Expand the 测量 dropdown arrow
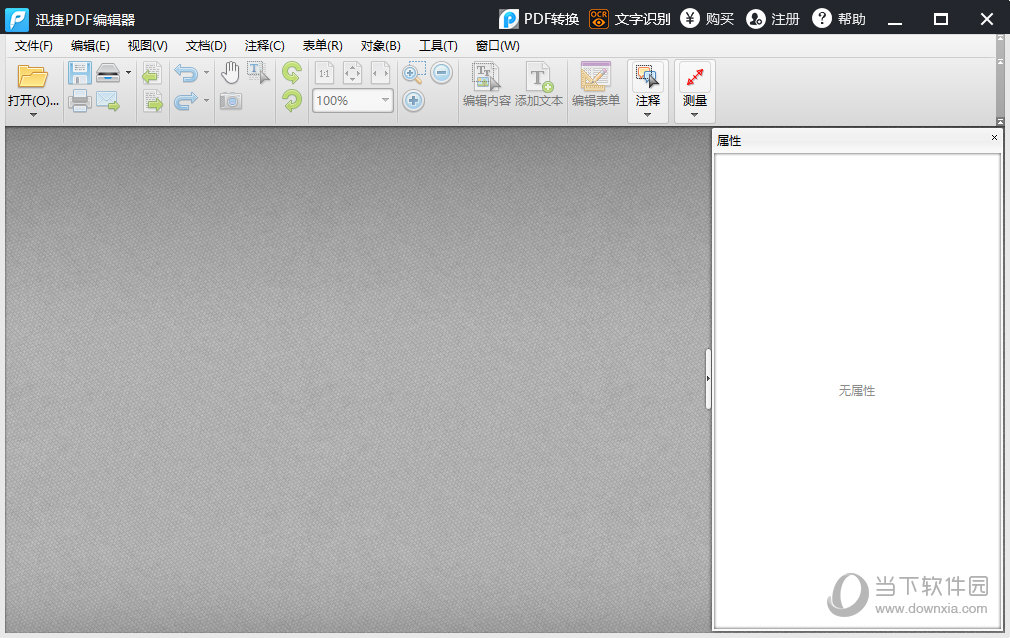1010x638 pixels. tap(694, 115)
